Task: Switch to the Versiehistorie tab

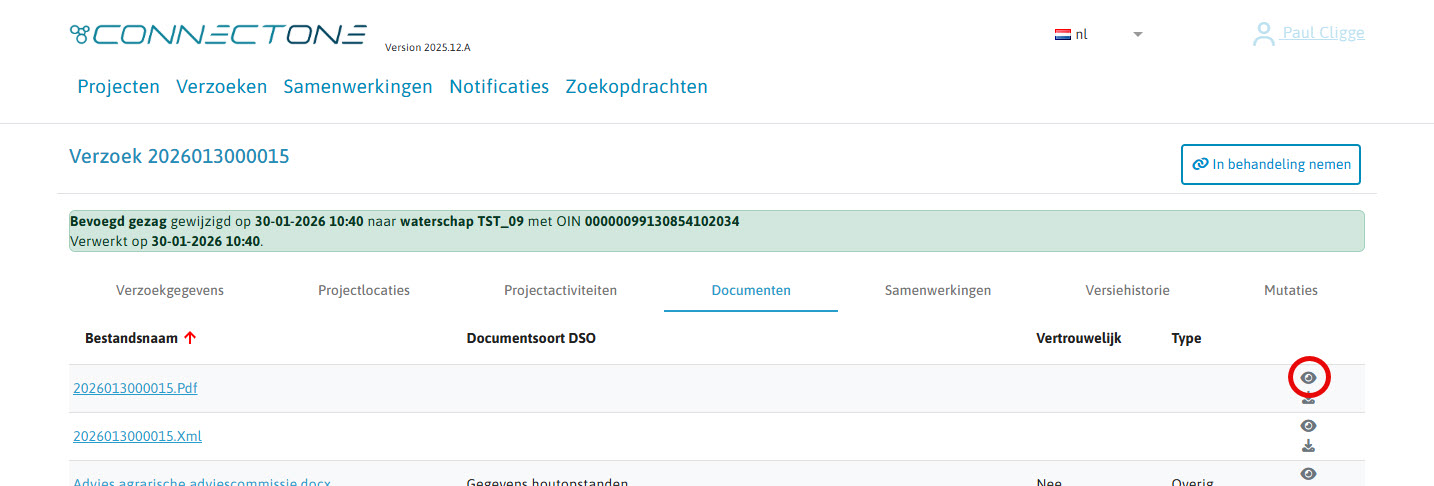Action: 1128,291
